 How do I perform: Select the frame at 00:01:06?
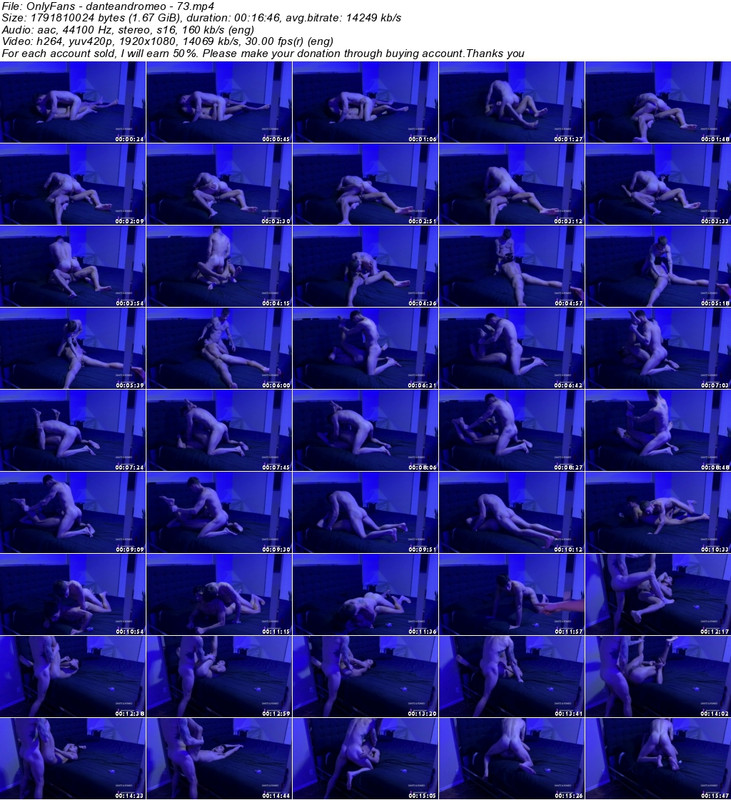click(x=365, y=102)
